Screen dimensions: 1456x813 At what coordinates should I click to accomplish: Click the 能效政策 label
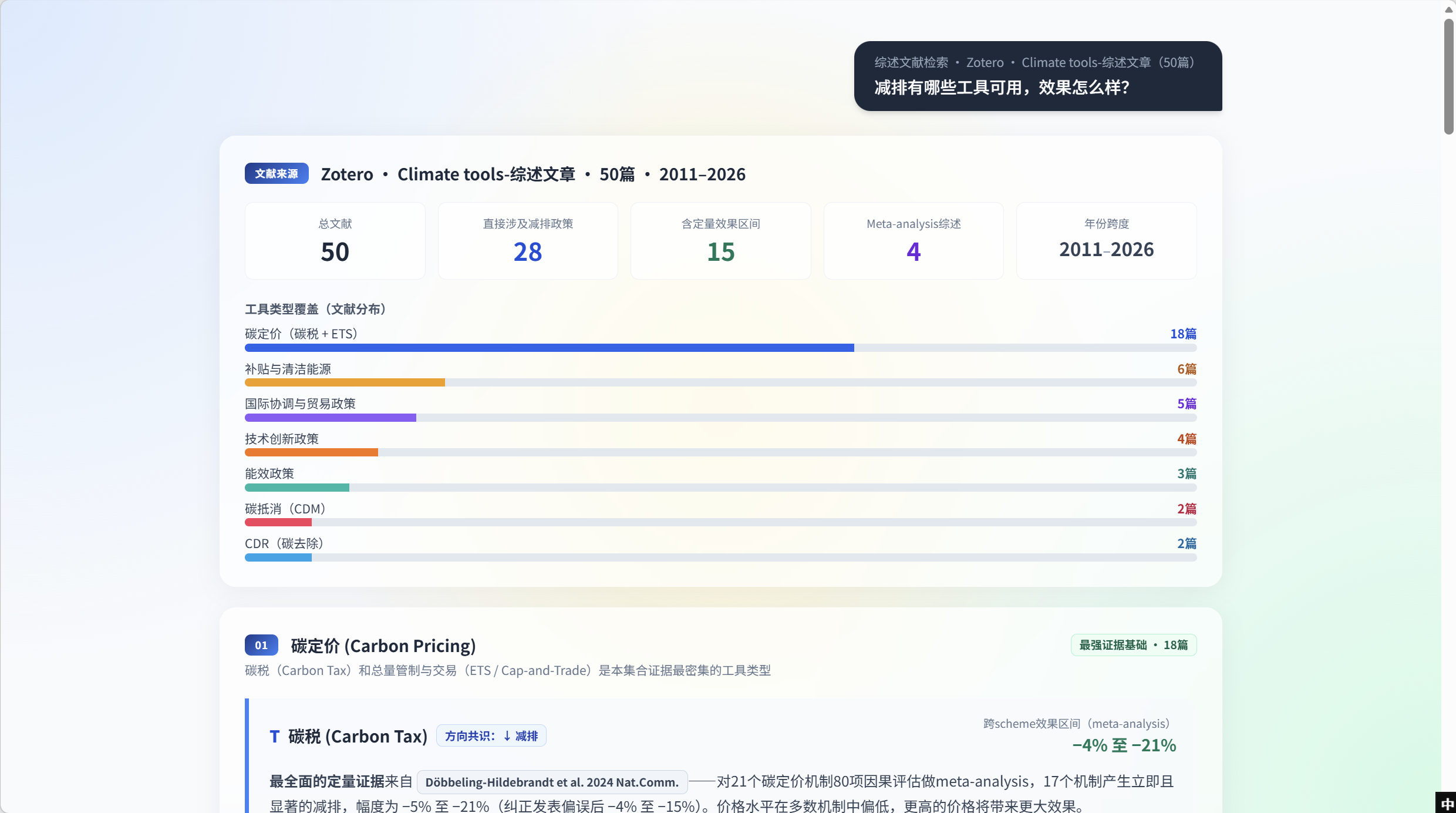[269, 473]
